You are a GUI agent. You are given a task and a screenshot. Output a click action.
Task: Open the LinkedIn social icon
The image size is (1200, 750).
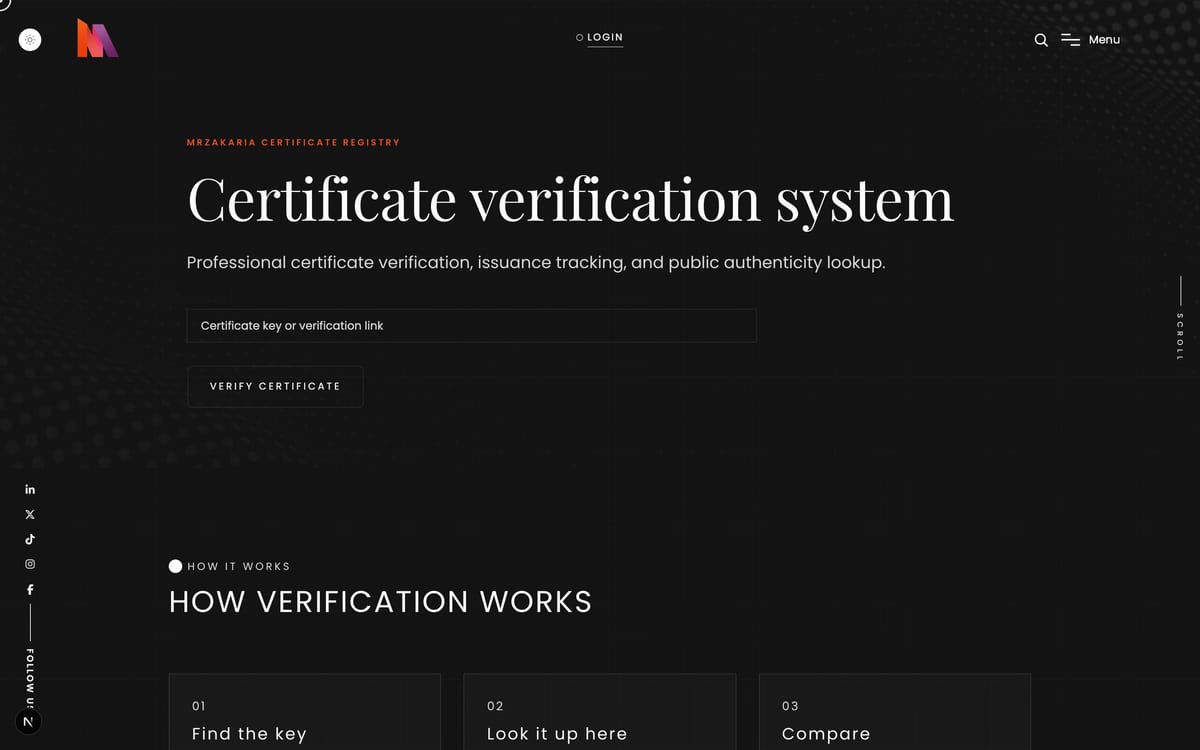(x=30, y=489)
